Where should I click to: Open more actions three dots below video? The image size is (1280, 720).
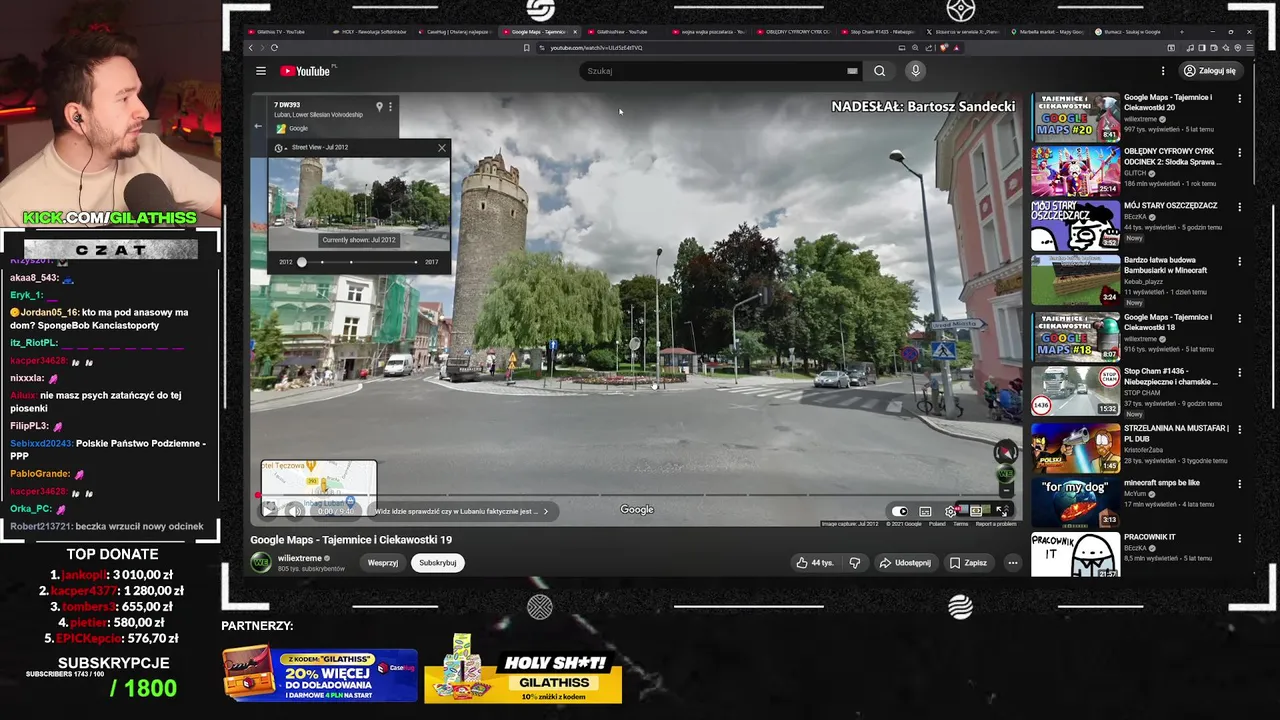(1013, 563)
